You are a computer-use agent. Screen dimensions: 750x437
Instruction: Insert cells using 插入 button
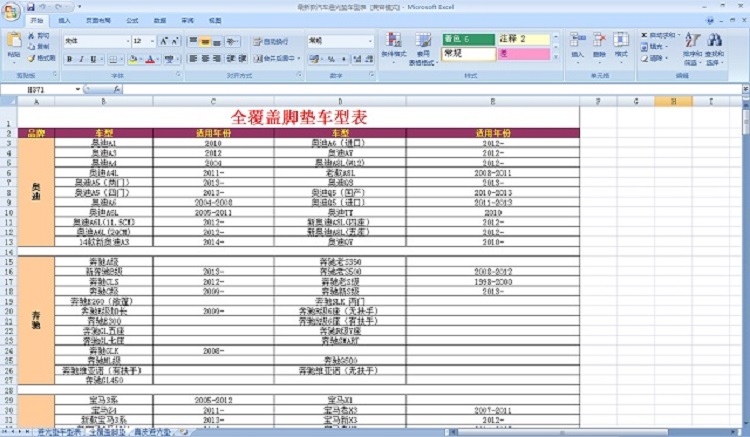pyautogui.click(x=577, y=46)
